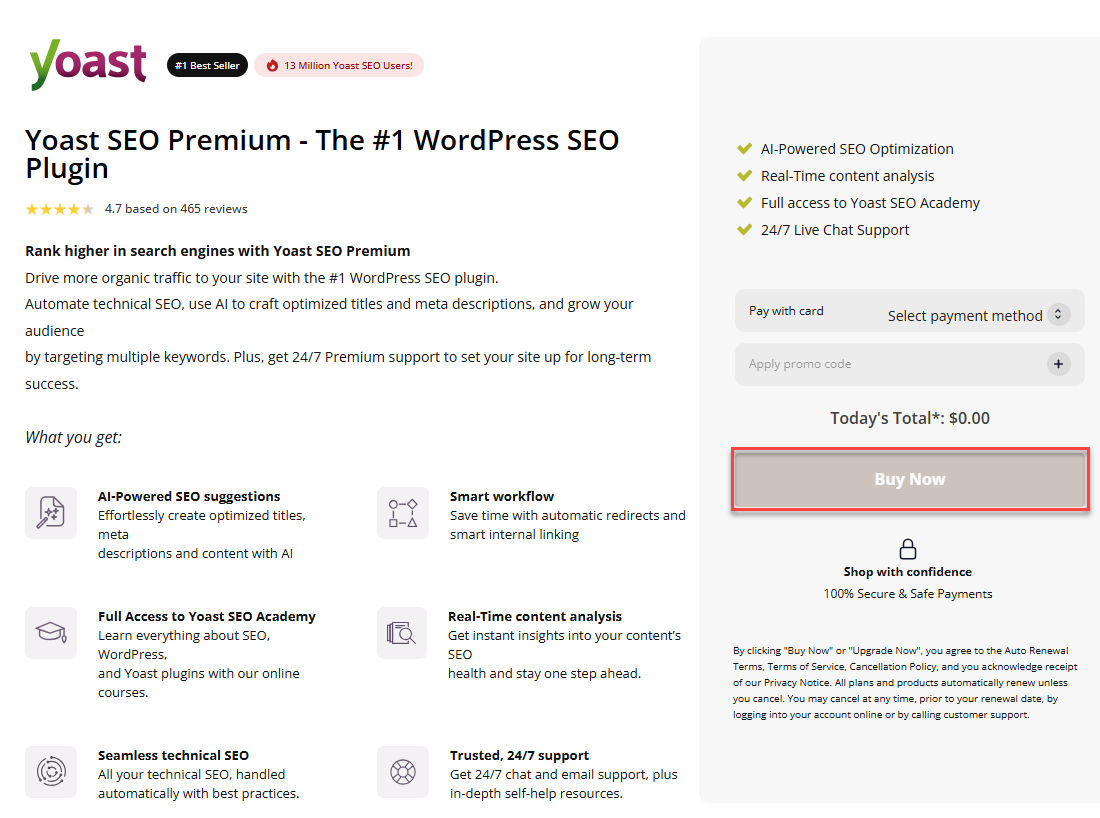Click the chevron on the payment method selector

1058,315
